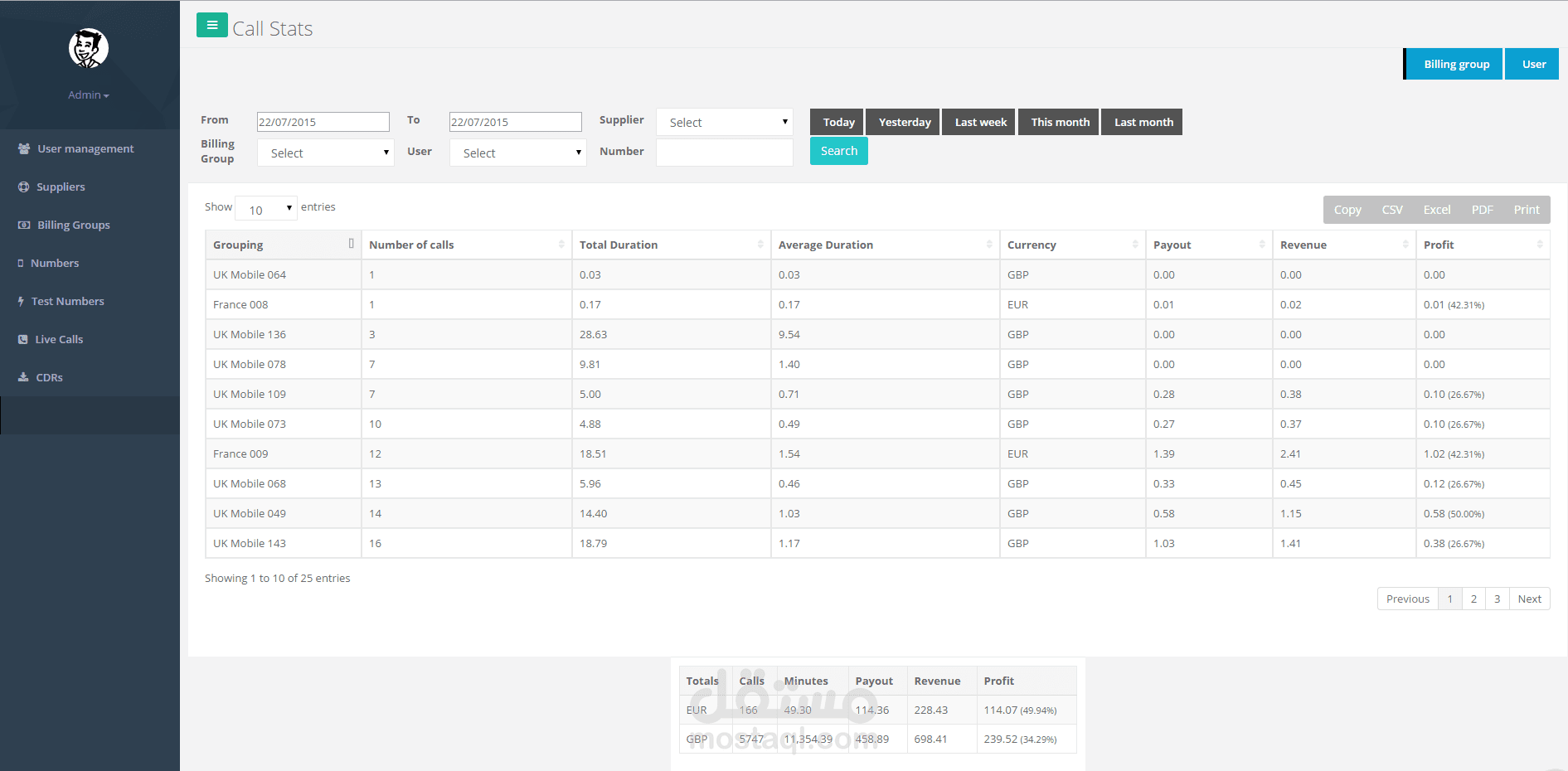
Task: Open the Billing Group select dropdown
Action: (326, 153)
